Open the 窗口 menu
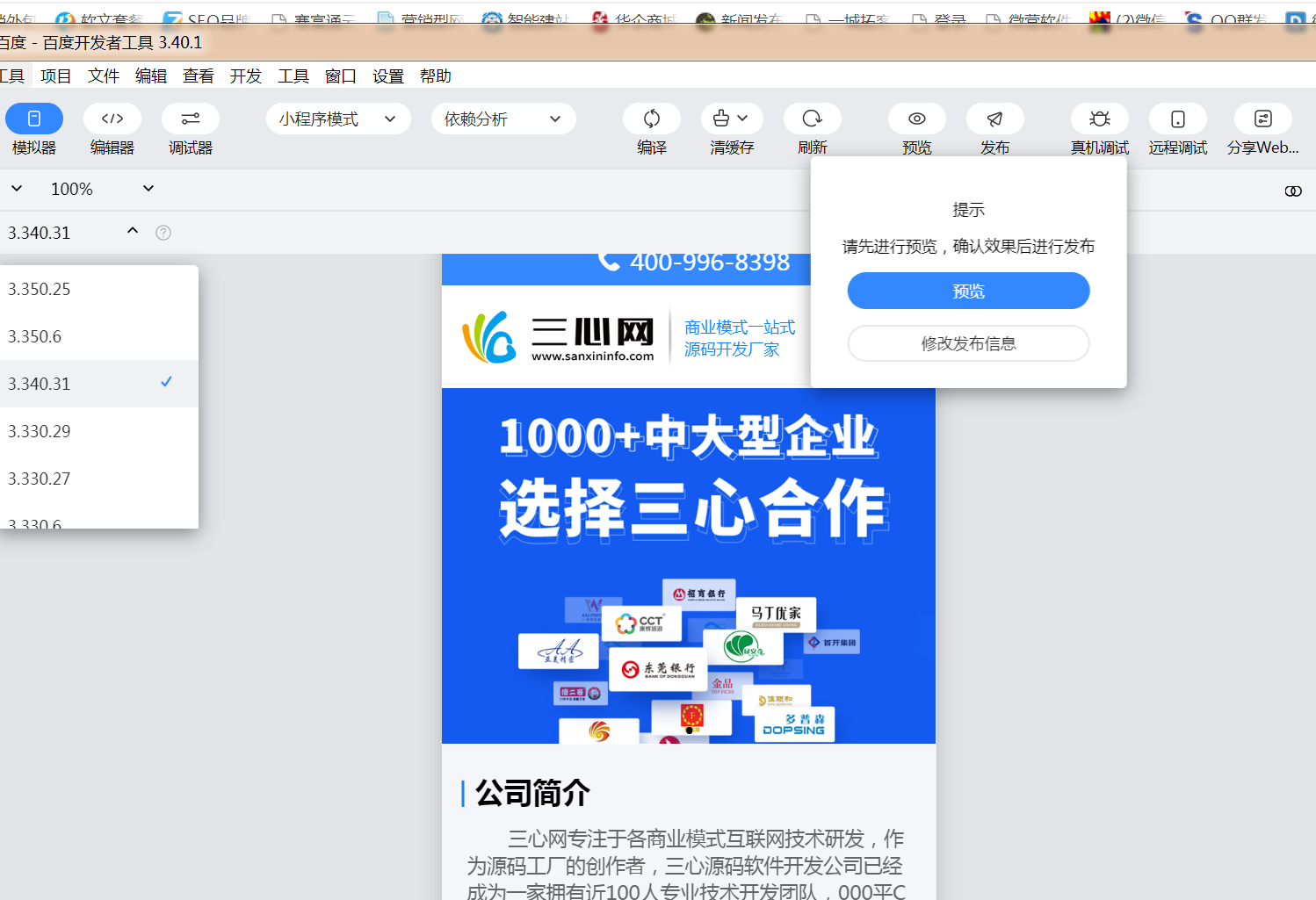This screenshot has width=1316, height=900. click(x=341, y=76)
